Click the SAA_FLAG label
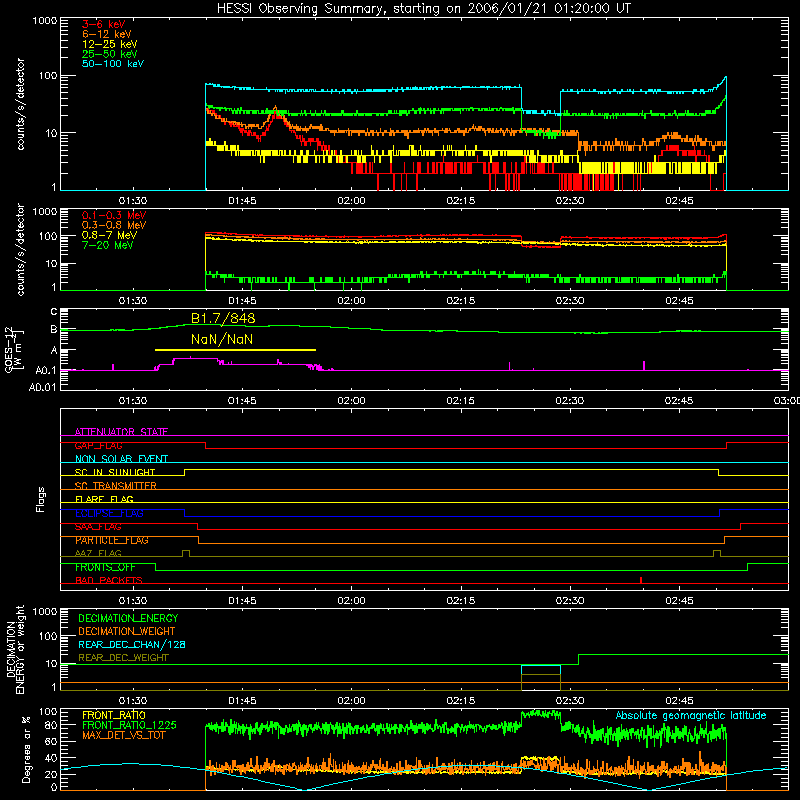The image size is (800, 800). (x=98, y=527)
